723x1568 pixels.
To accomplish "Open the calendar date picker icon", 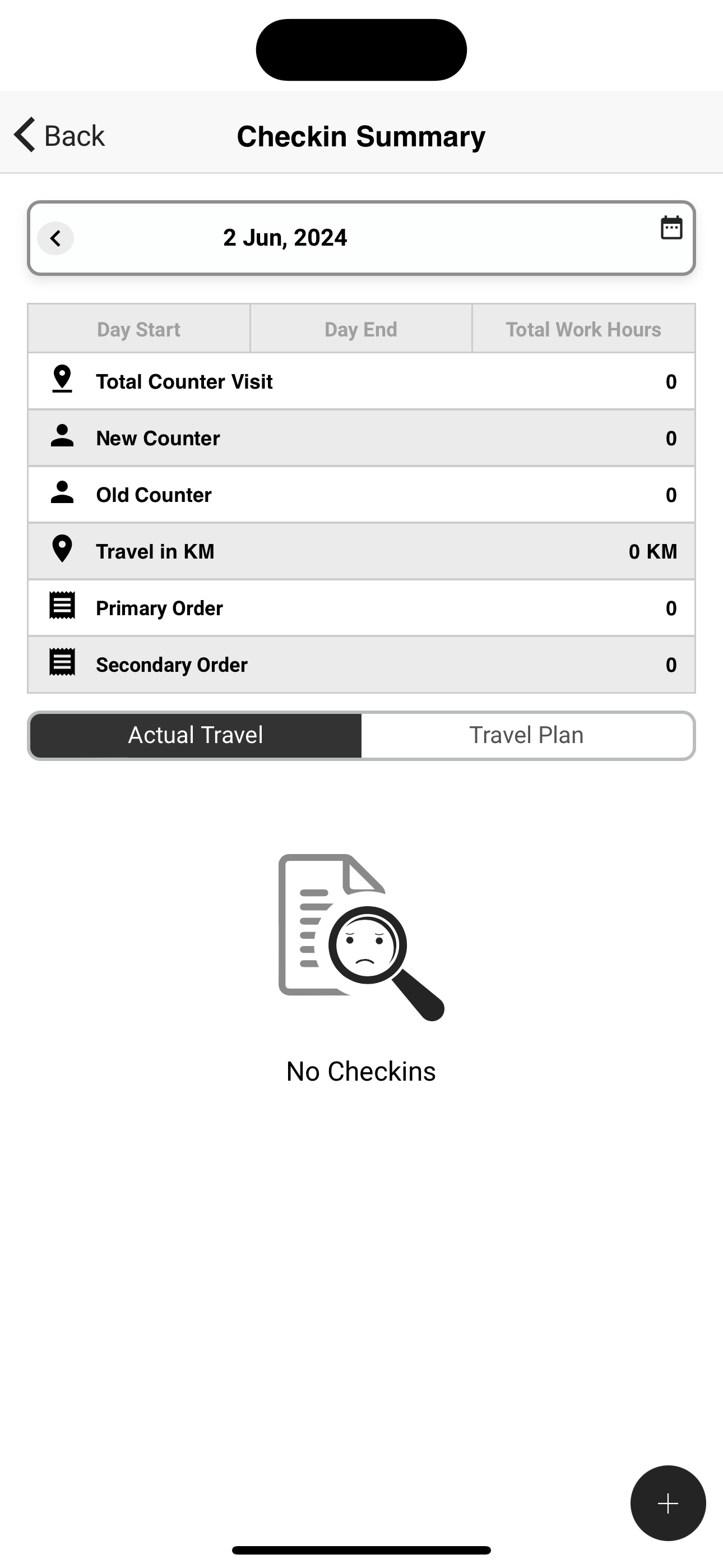I will pos(671,228).
